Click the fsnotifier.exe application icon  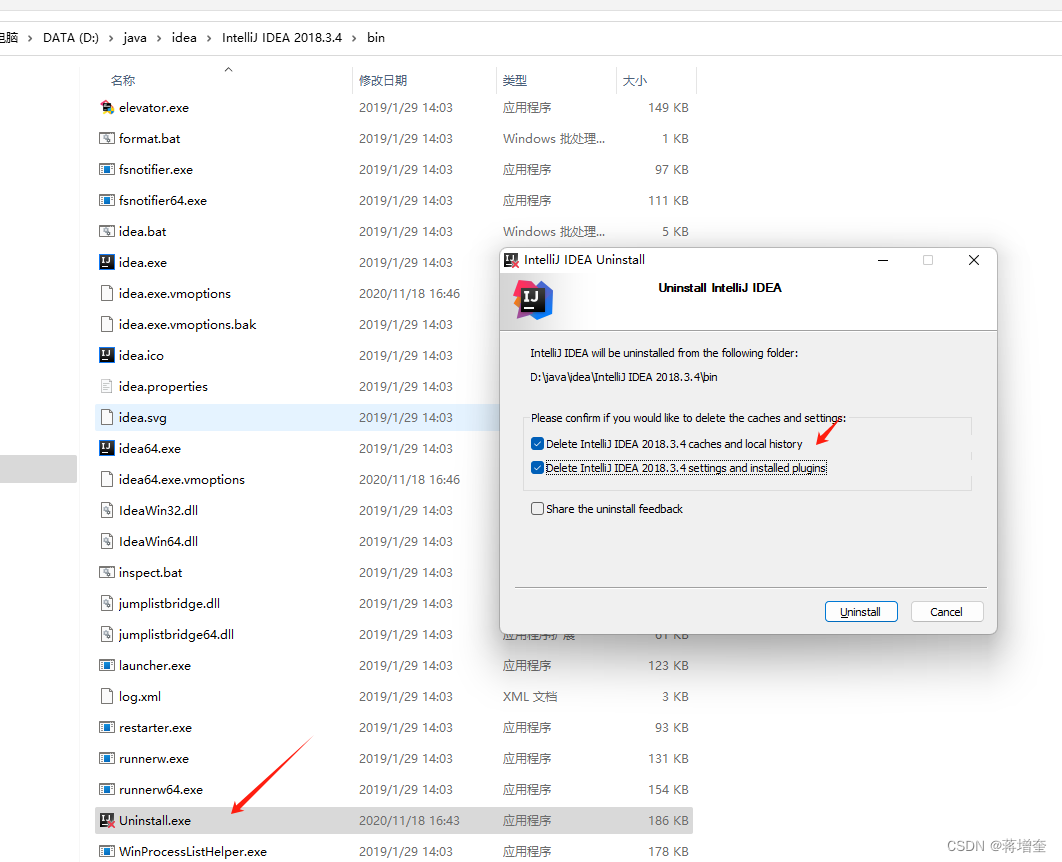coord(106,169)
